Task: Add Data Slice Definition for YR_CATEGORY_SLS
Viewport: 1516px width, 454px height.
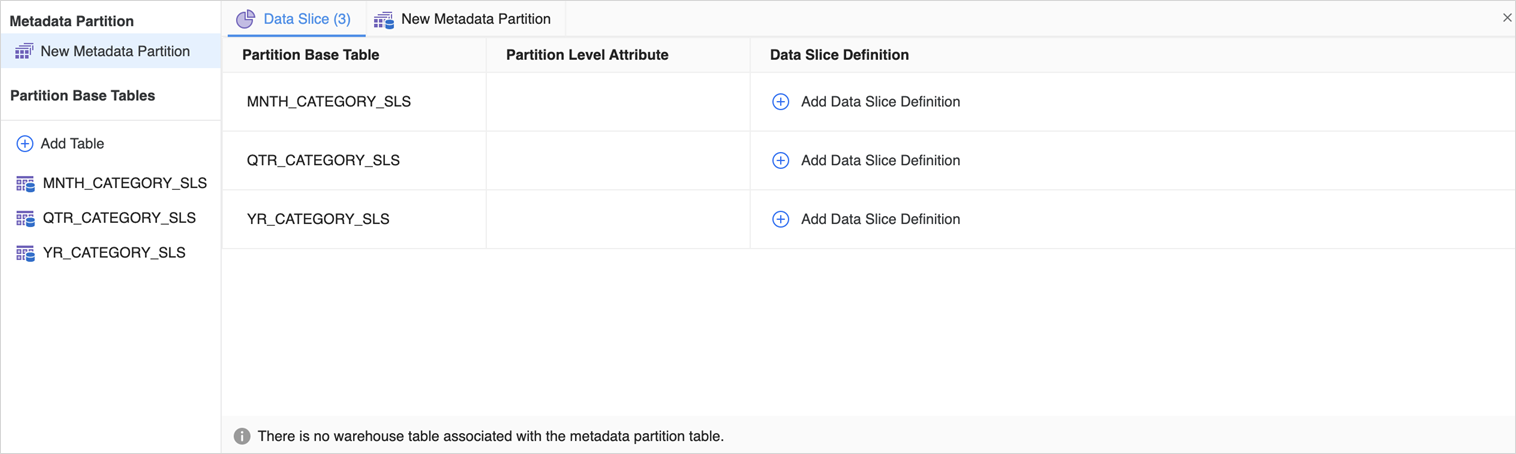Action: 880,219
